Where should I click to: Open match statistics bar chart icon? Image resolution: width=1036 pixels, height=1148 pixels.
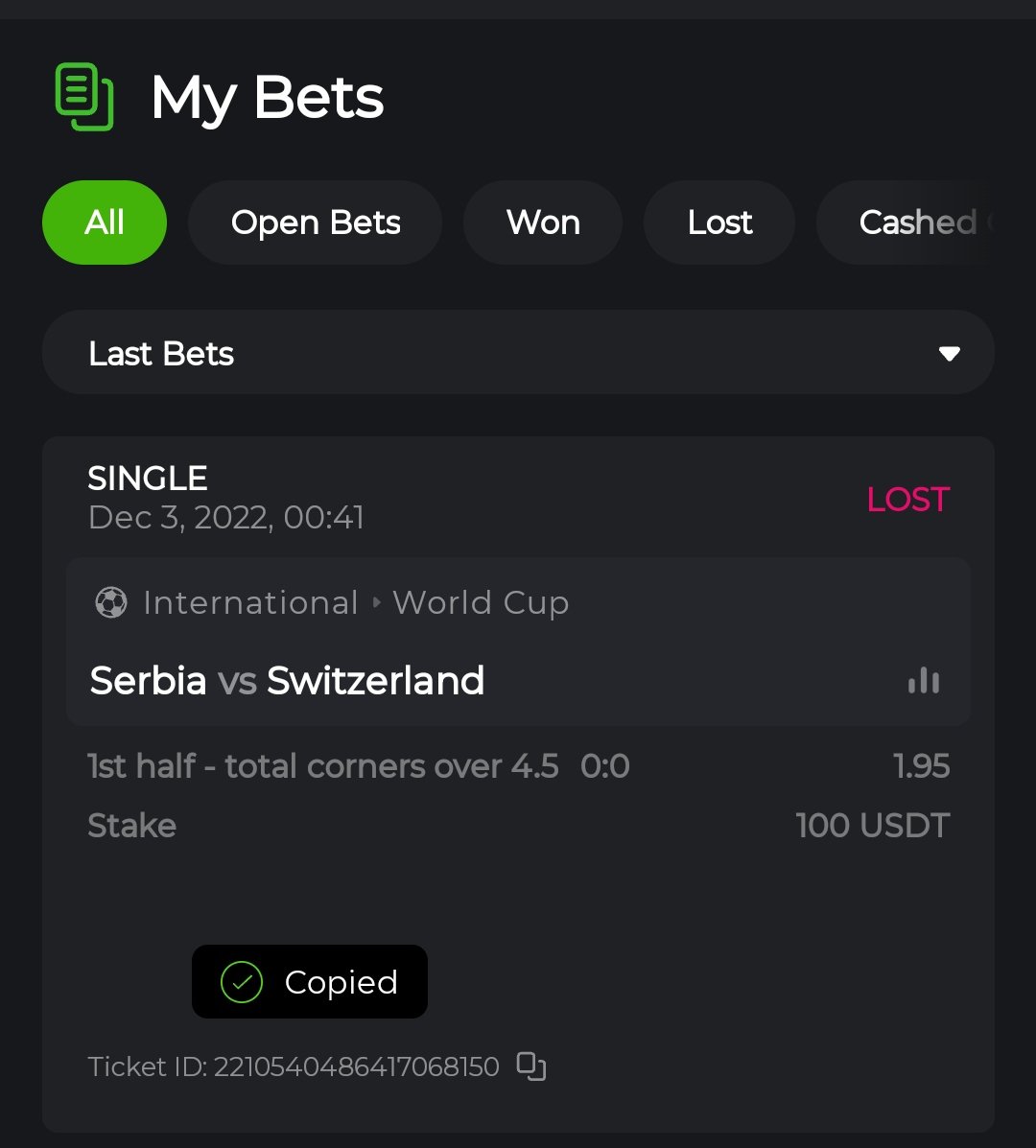click(x=923, y=681)
